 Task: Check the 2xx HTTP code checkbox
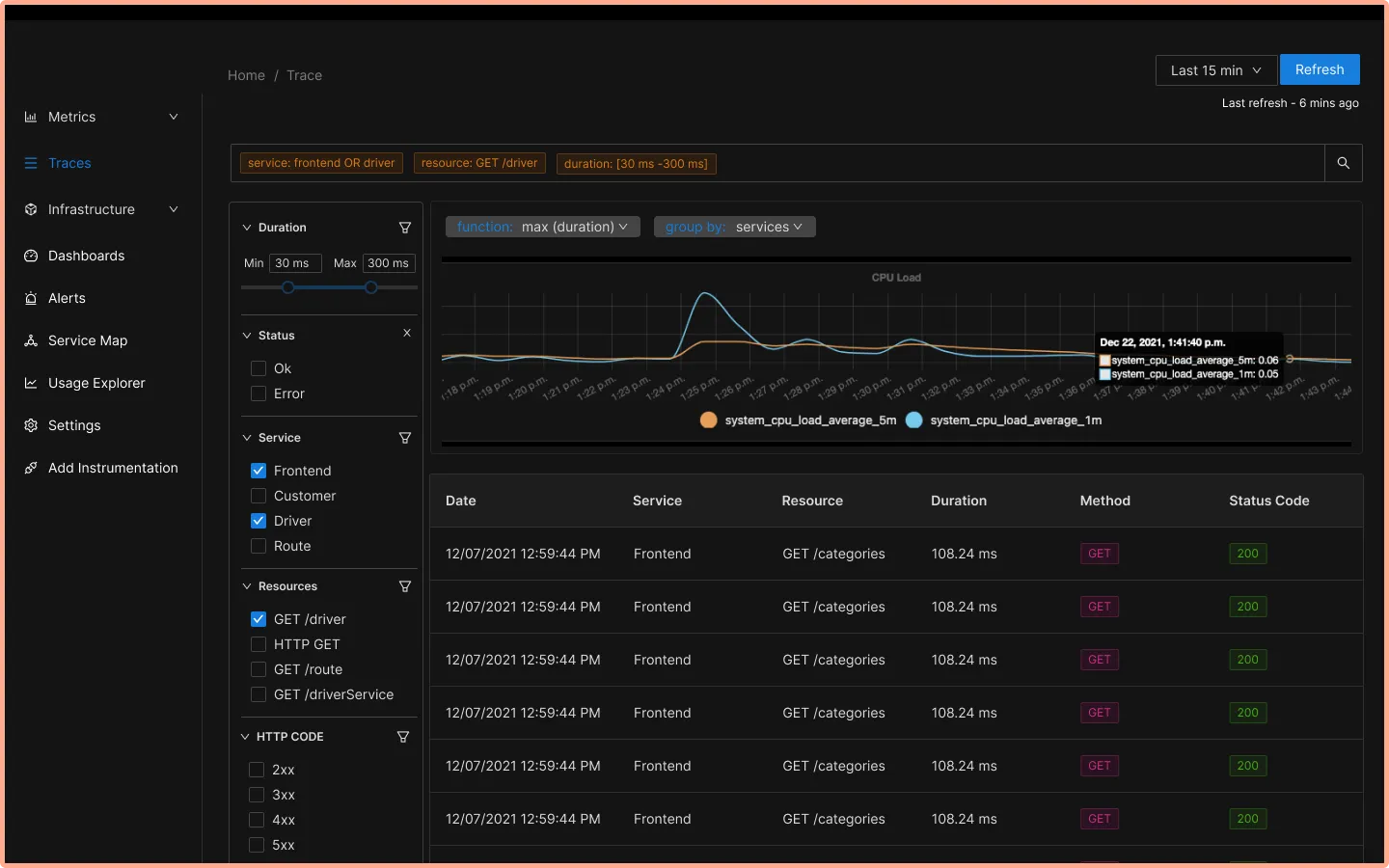pos(257,770)
